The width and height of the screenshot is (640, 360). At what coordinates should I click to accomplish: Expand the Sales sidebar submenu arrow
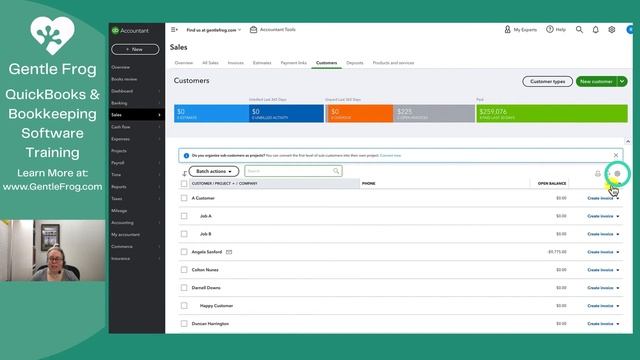pyautogui.click(x=159, y=115)
